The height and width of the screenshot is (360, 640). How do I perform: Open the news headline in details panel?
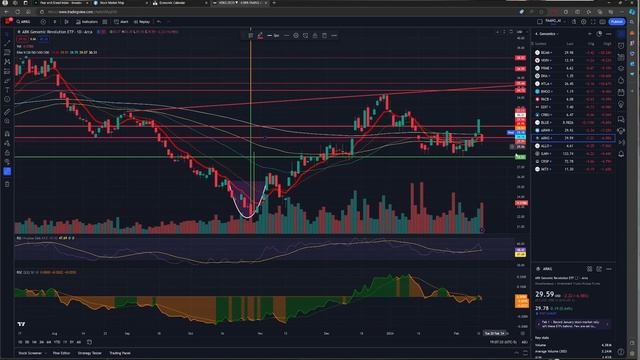click(572, 324)
